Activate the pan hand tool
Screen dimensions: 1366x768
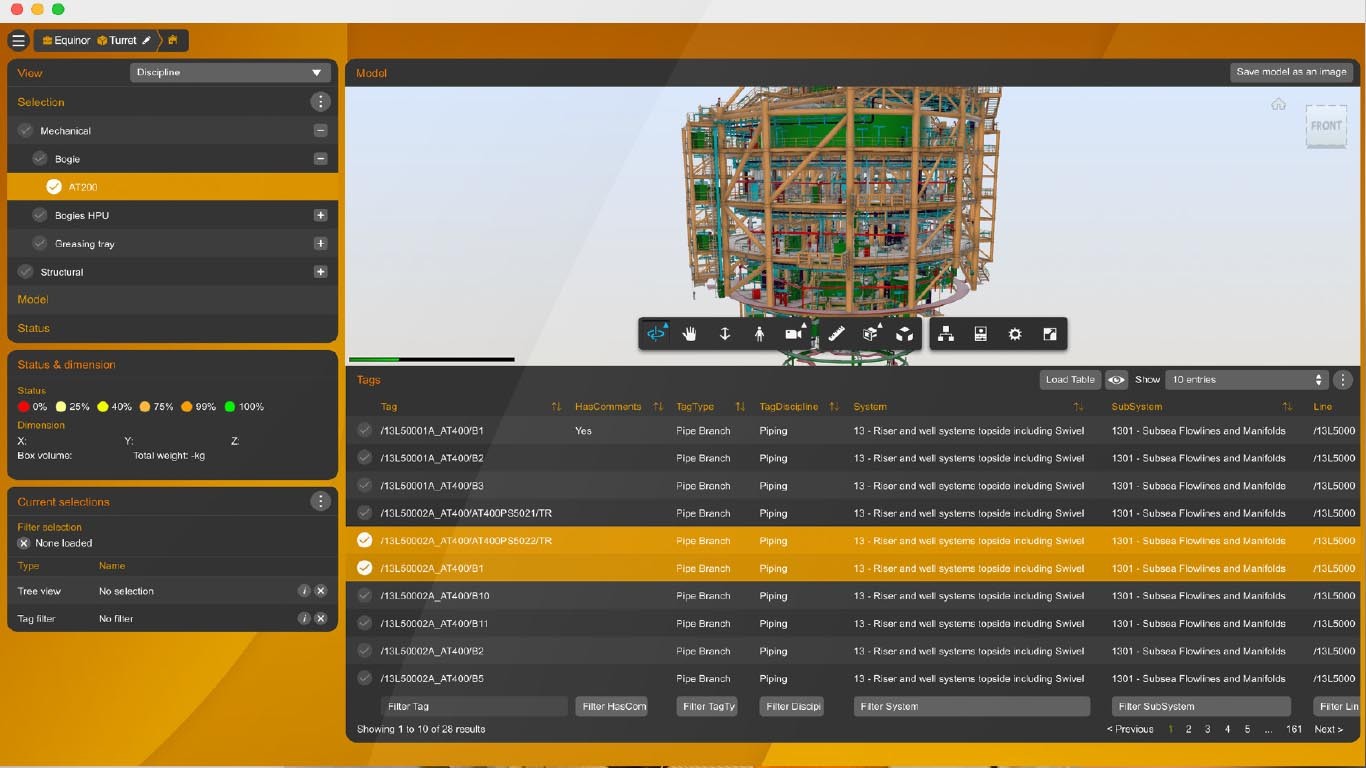(690, 334)
